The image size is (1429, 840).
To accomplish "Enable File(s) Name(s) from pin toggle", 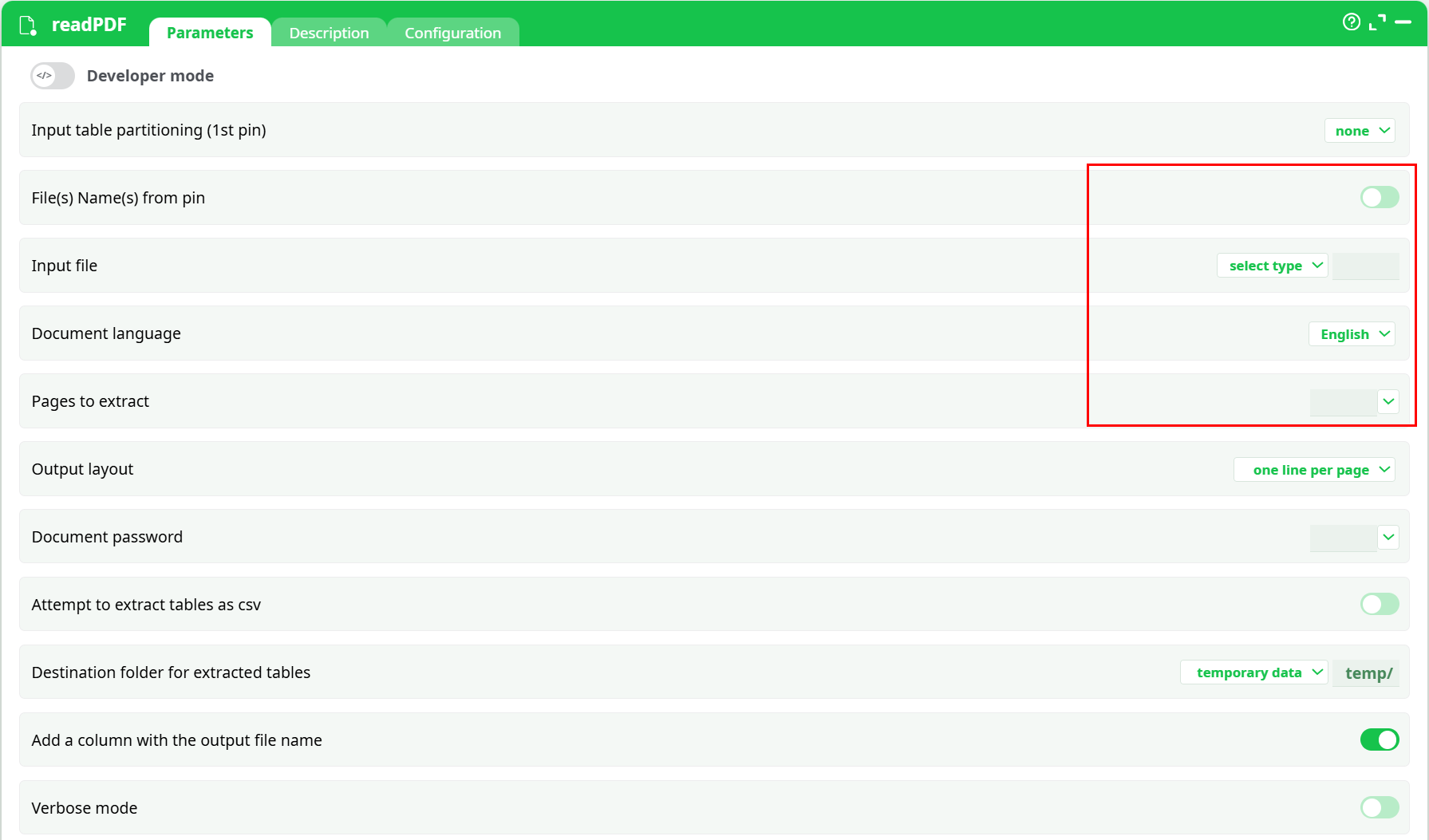I will [1379, 197].
